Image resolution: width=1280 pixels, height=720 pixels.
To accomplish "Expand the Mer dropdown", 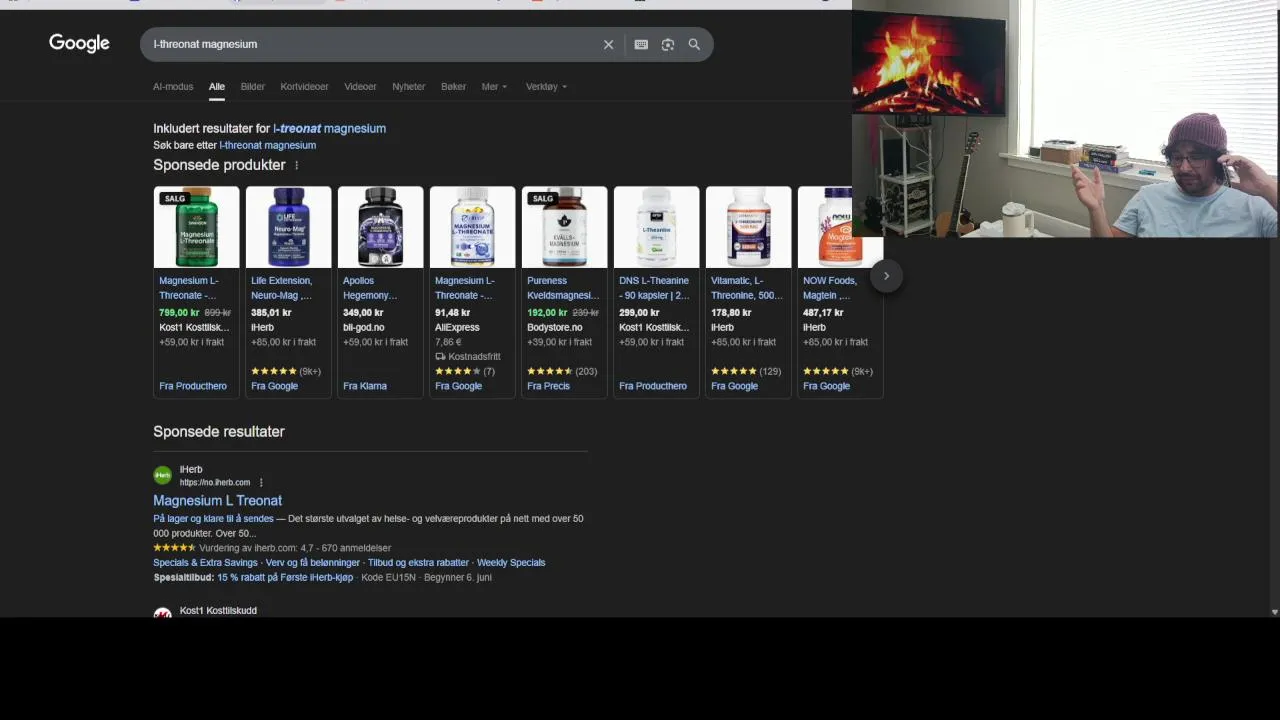I will (494, 87).
